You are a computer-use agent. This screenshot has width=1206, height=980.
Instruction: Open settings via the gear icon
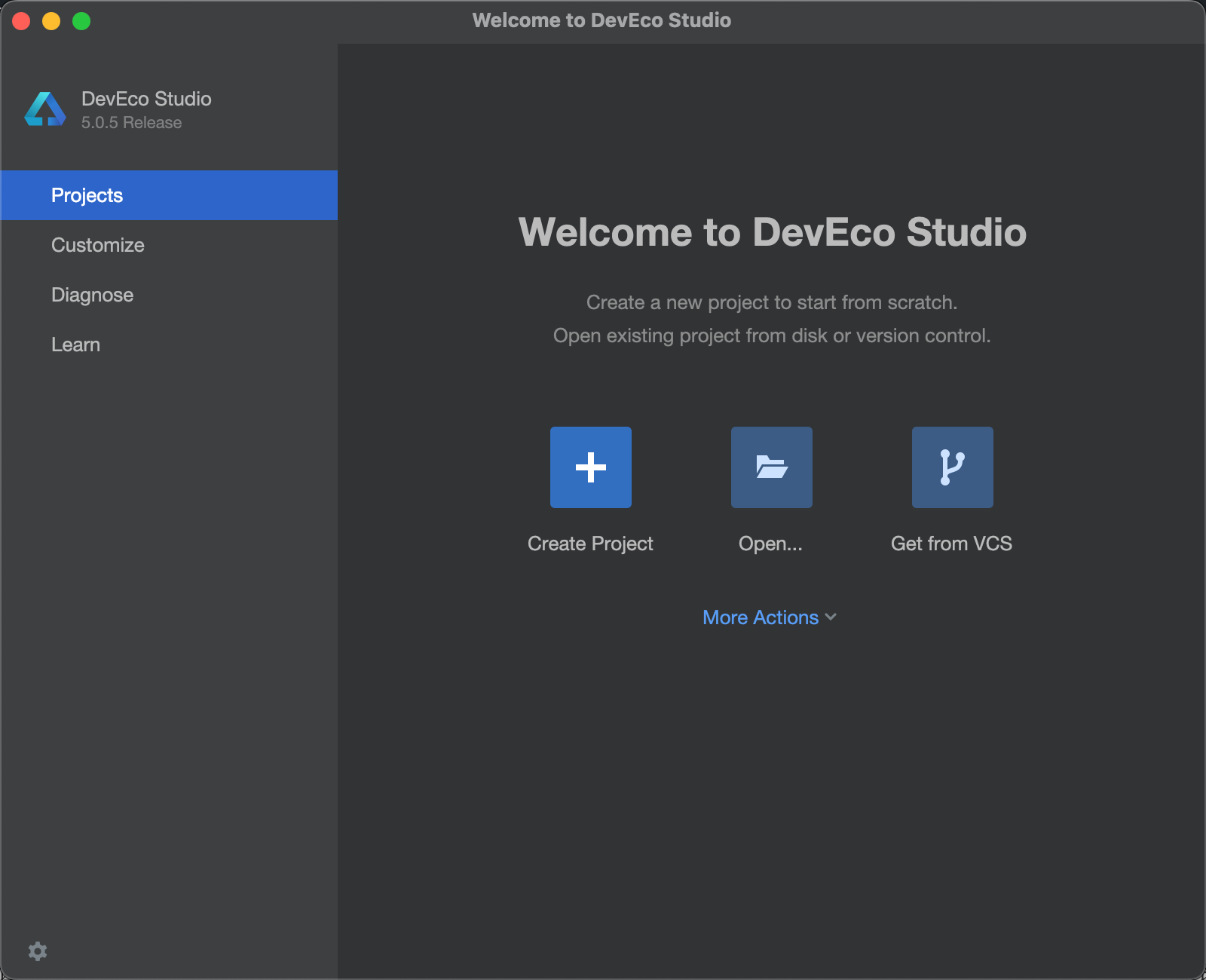coord(38,951)
